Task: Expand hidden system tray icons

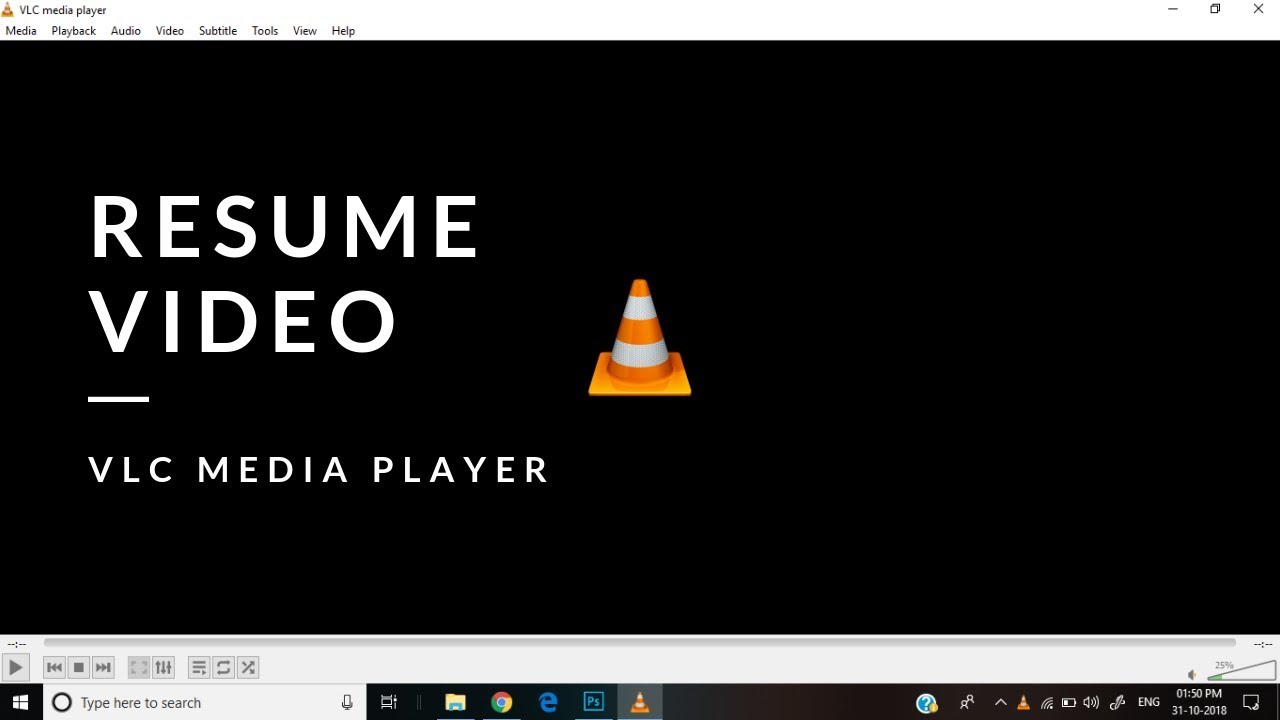Action: (x=1000, y=703)
